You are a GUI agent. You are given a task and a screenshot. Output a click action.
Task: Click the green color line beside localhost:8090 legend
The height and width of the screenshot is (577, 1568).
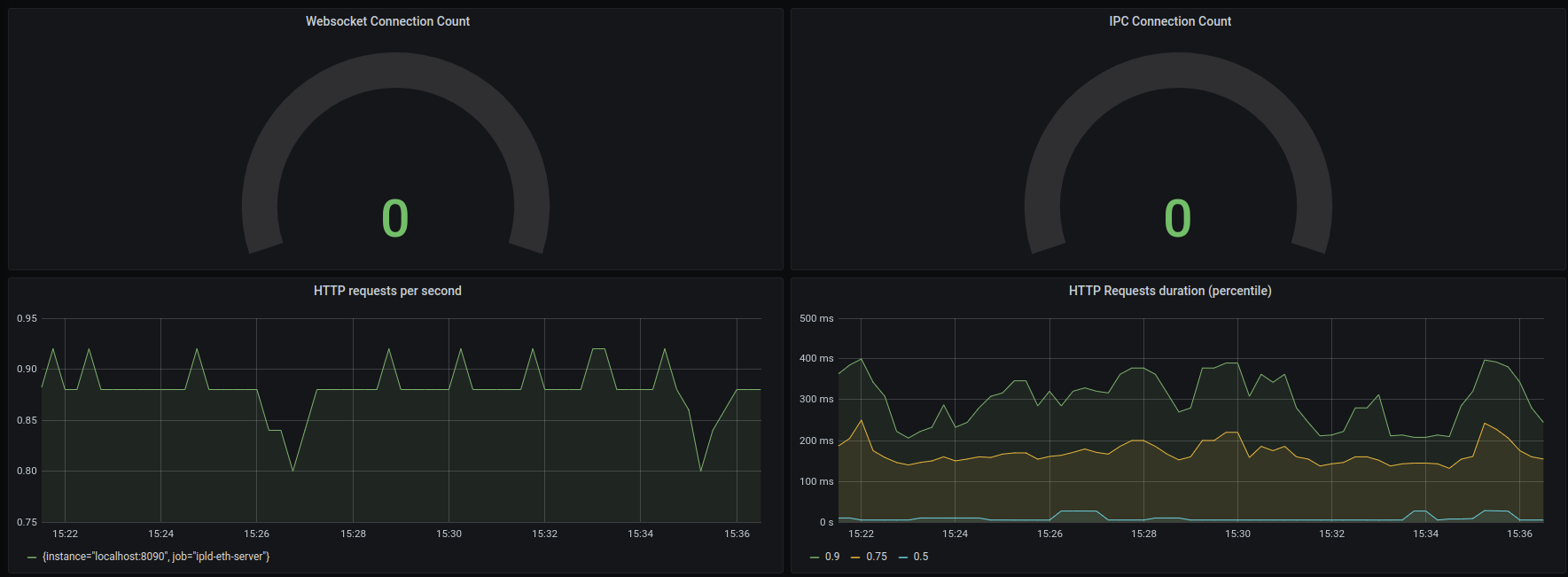(x=32, y=558)
